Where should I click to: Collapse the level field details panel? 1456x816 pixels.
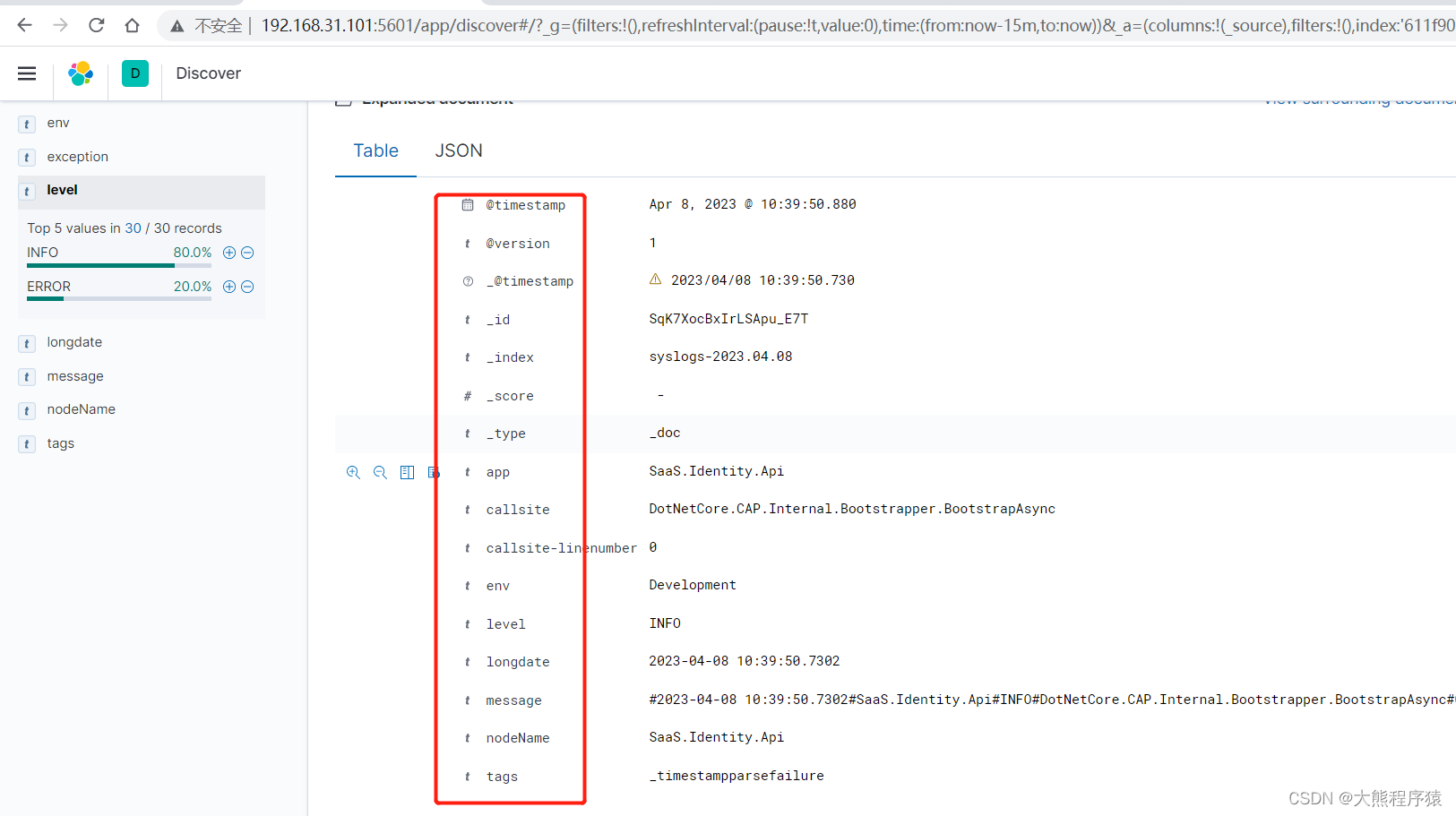(x=62, y=189)
